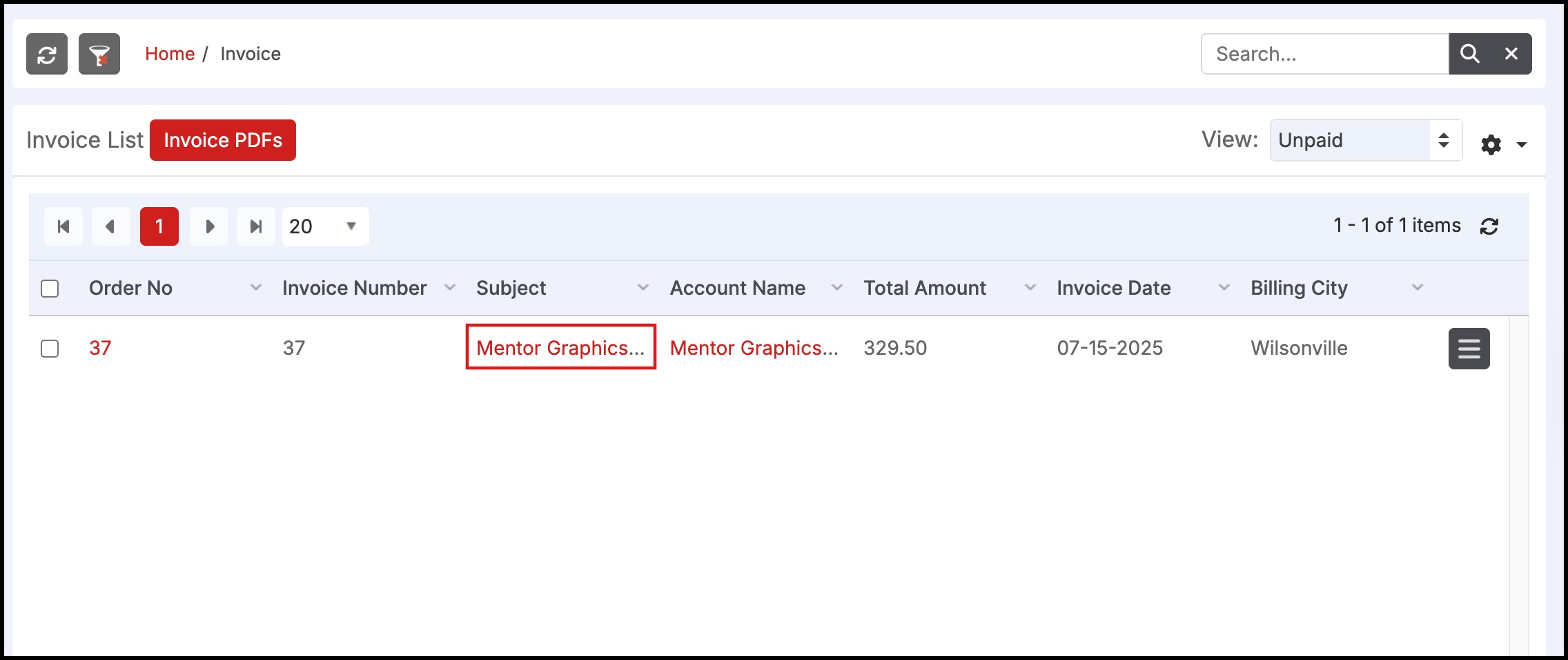1568x660 pixels.
Task: Select the checkbox for order 37 row
Action: pyautogui.click(x=50, y=349)
